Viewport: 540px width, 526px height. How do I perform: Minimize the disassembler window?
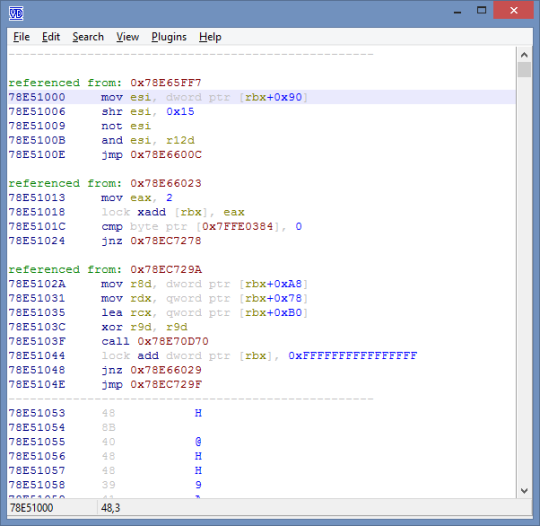[x=457, y=11]
